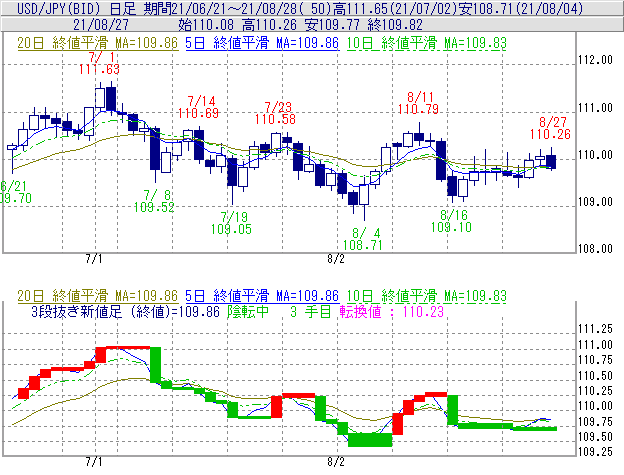Click the 108.00 price axis label
The image size is (624, 475).
[x=595, y=249]
